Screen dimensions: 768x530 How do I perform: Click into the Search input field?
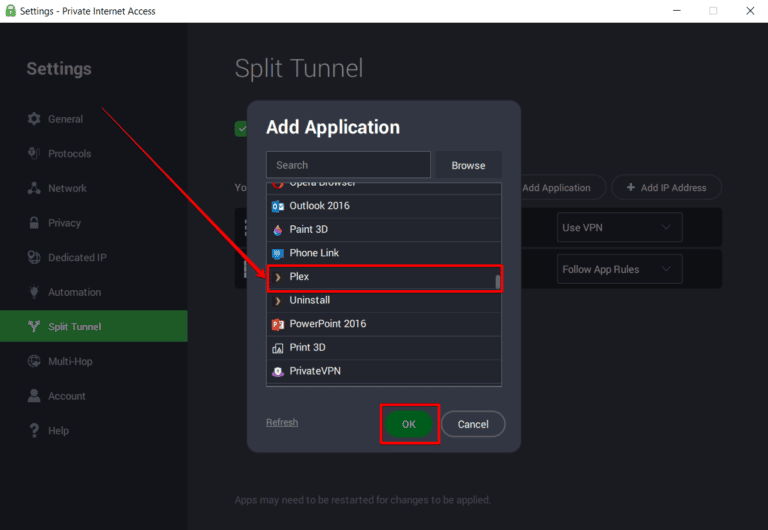point(348,165)
